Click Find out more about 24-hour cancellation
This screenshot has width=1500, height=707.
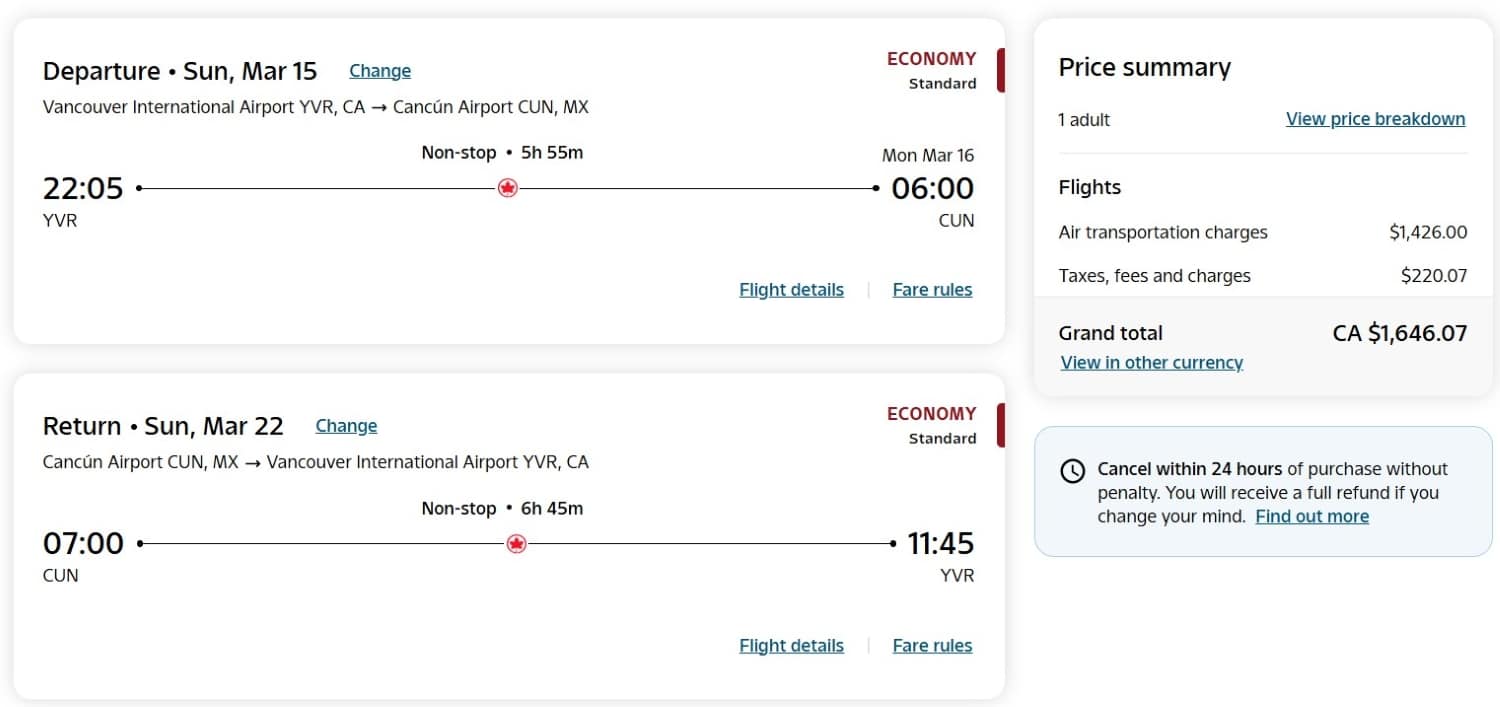pos(1312,516)
